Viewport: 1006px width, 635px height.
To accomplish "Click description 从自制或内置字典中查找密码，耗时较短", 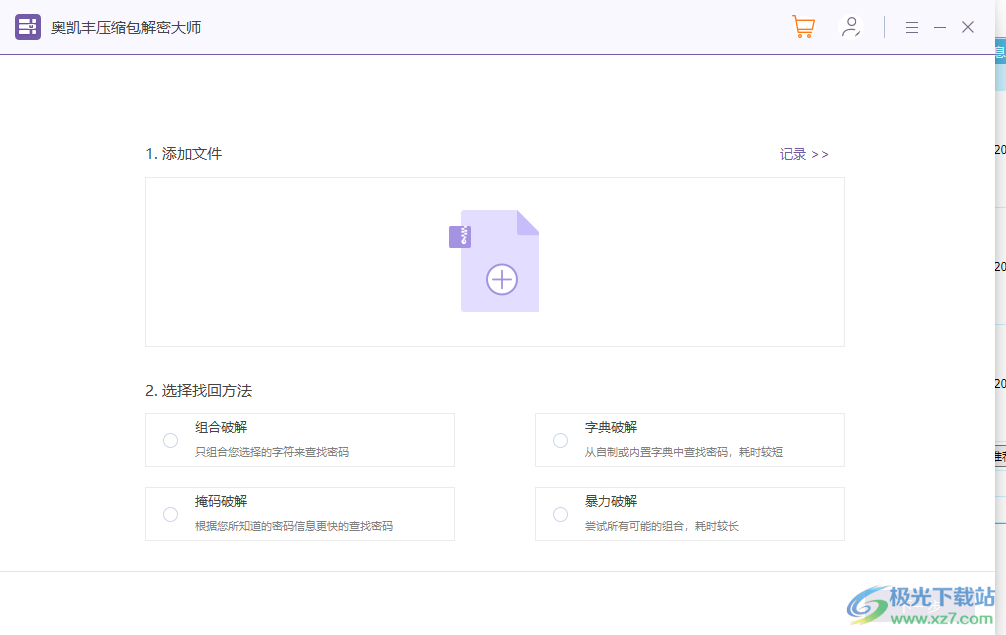I will (x=684, y=452).
